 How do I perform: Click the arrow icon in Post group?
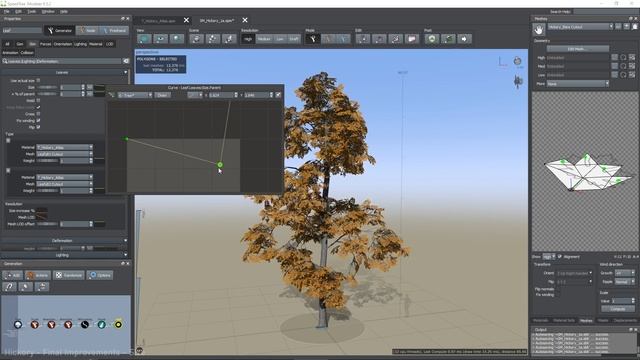tap(464, 39)
